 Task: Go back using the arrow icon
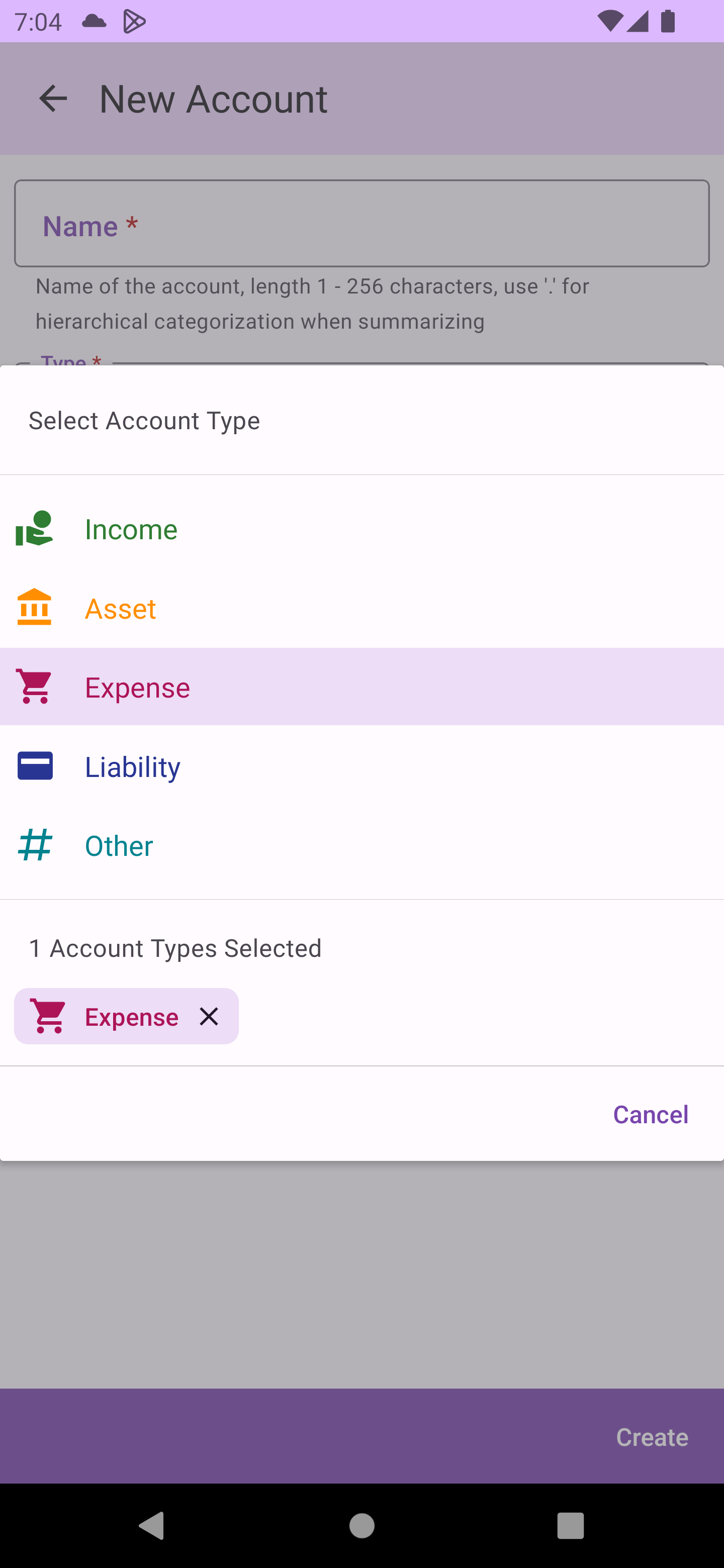[53, 99]
